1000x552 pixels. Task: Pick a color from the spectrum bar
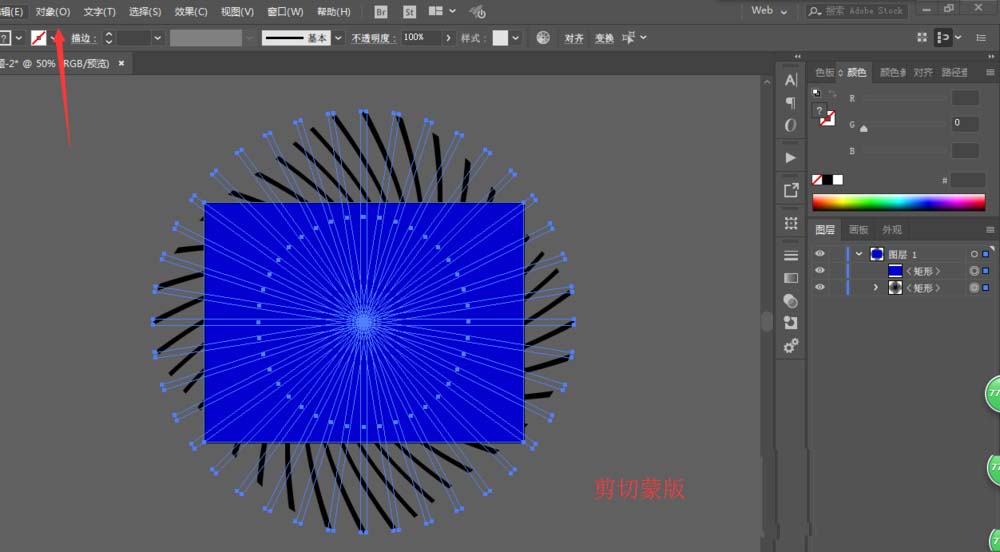click(899, 203)
